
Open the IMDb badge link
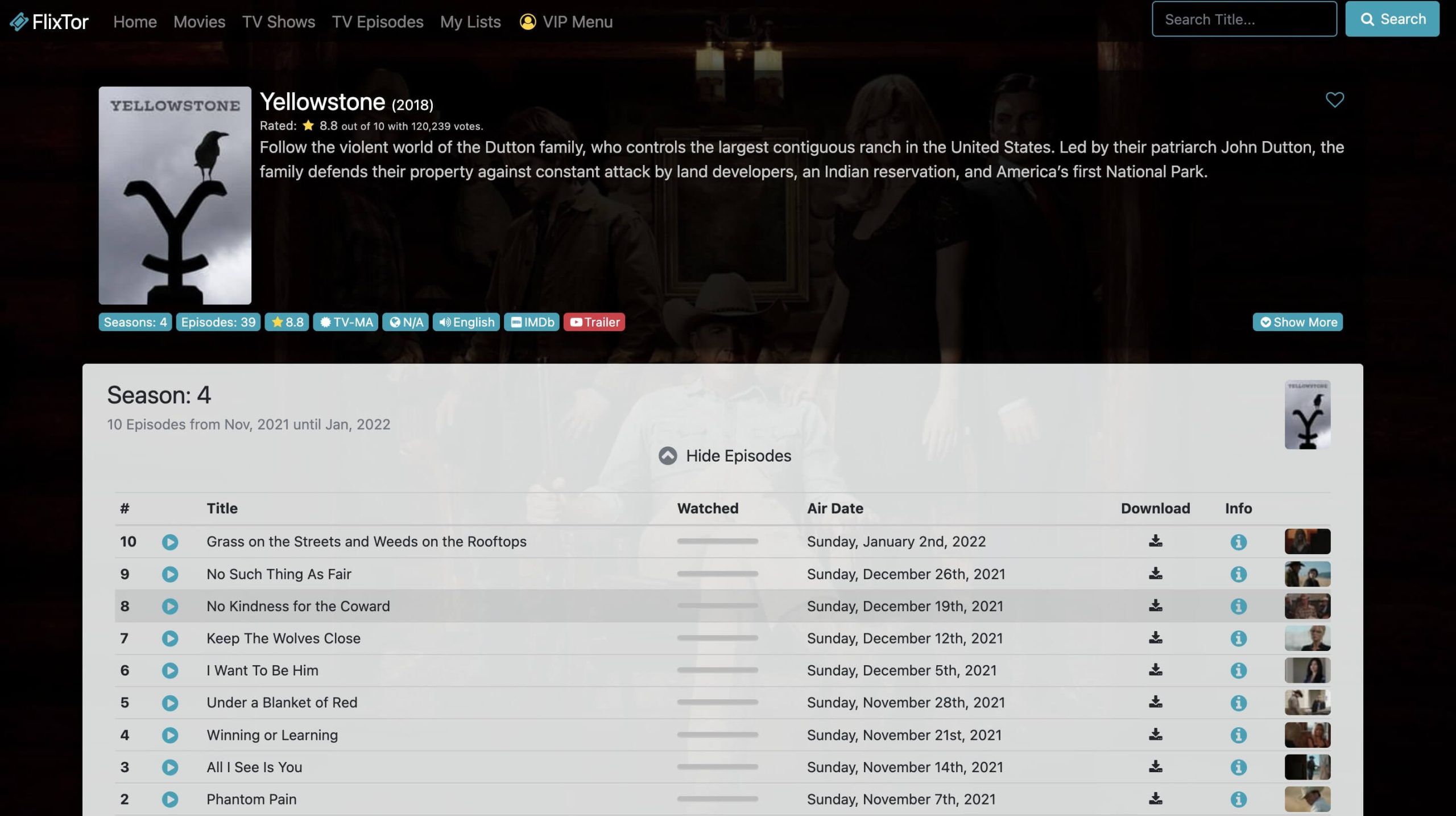pyautogui.click(x=532, y=322)
